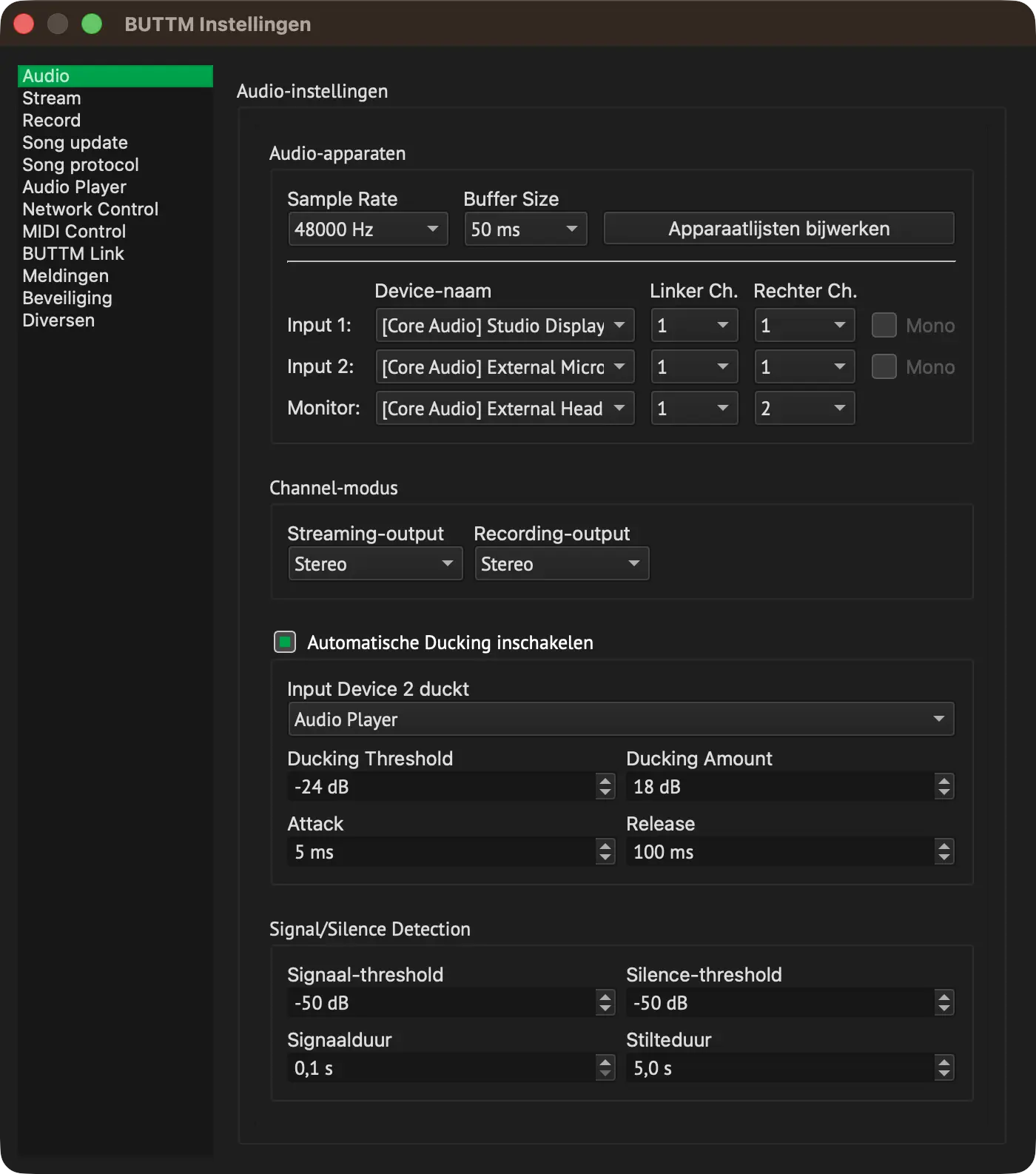Open the Record settings category
1036x1174 pixels.
(115, 121)
